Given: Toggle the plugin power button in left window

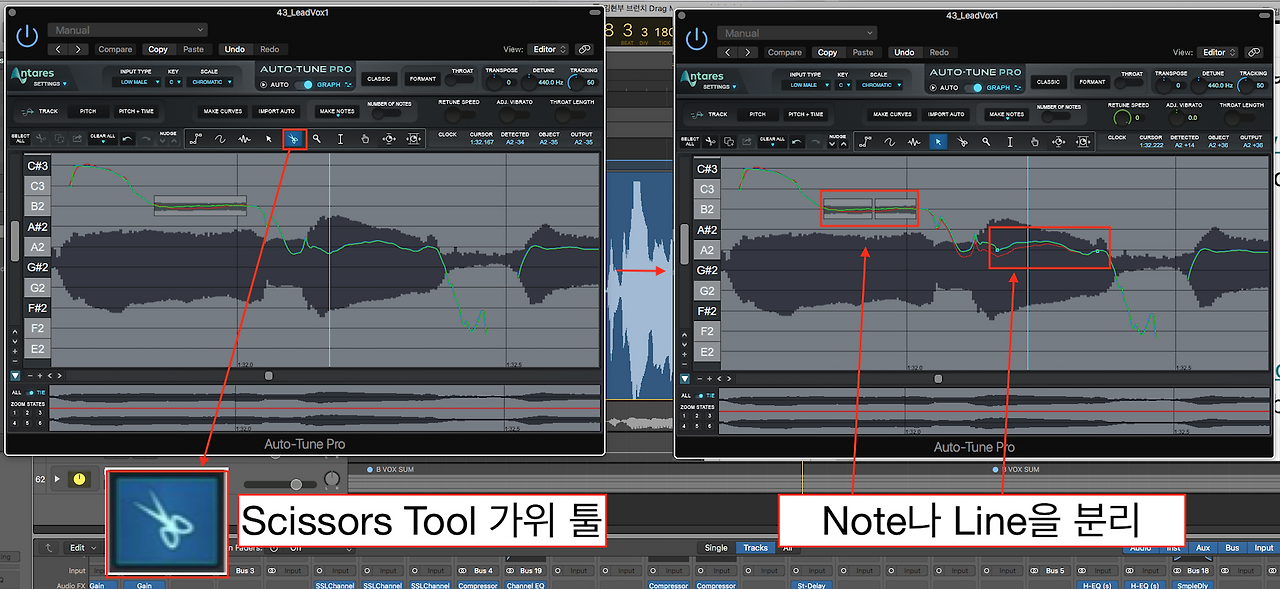Looking at the screenshot, I should pos(27,36).
